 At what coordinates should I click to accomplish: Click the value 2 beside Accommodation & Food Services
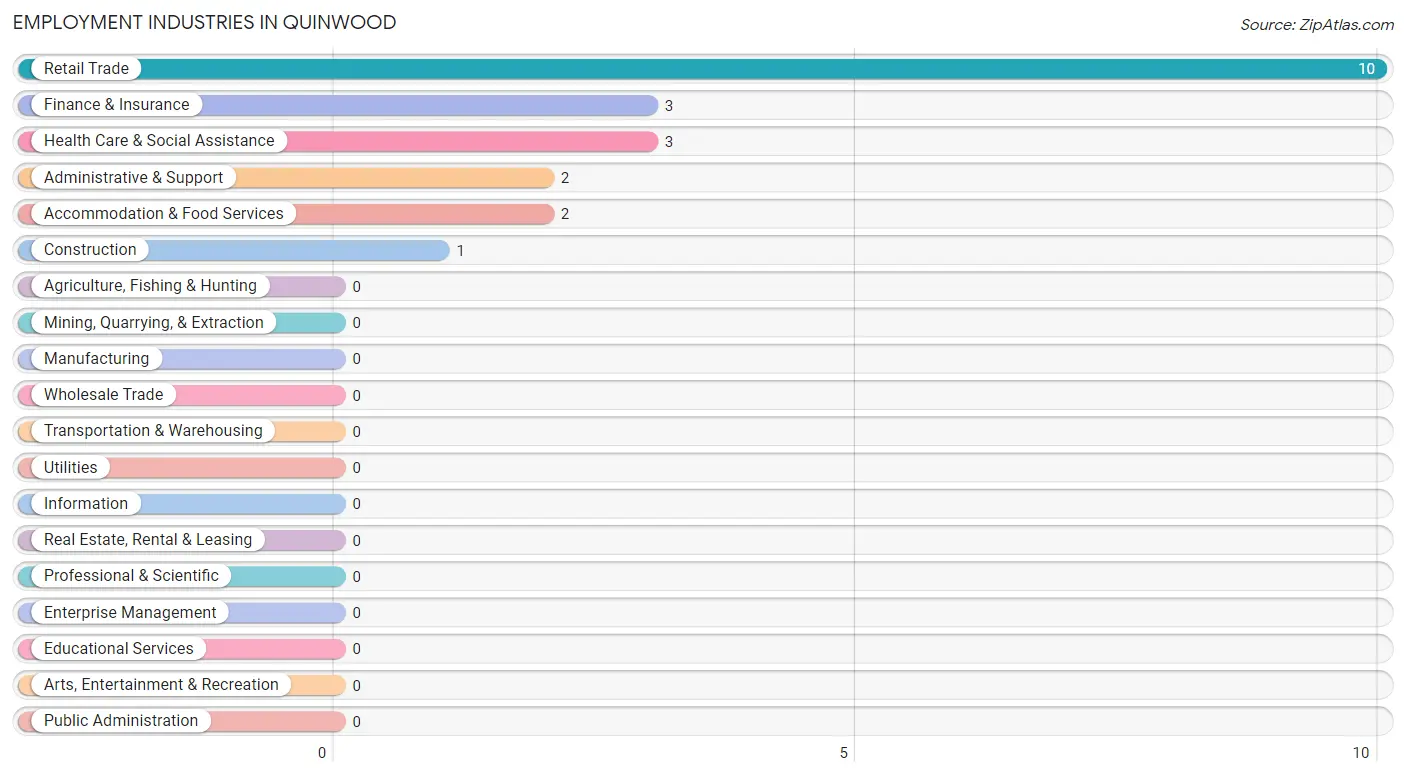[x=565, y=214]
